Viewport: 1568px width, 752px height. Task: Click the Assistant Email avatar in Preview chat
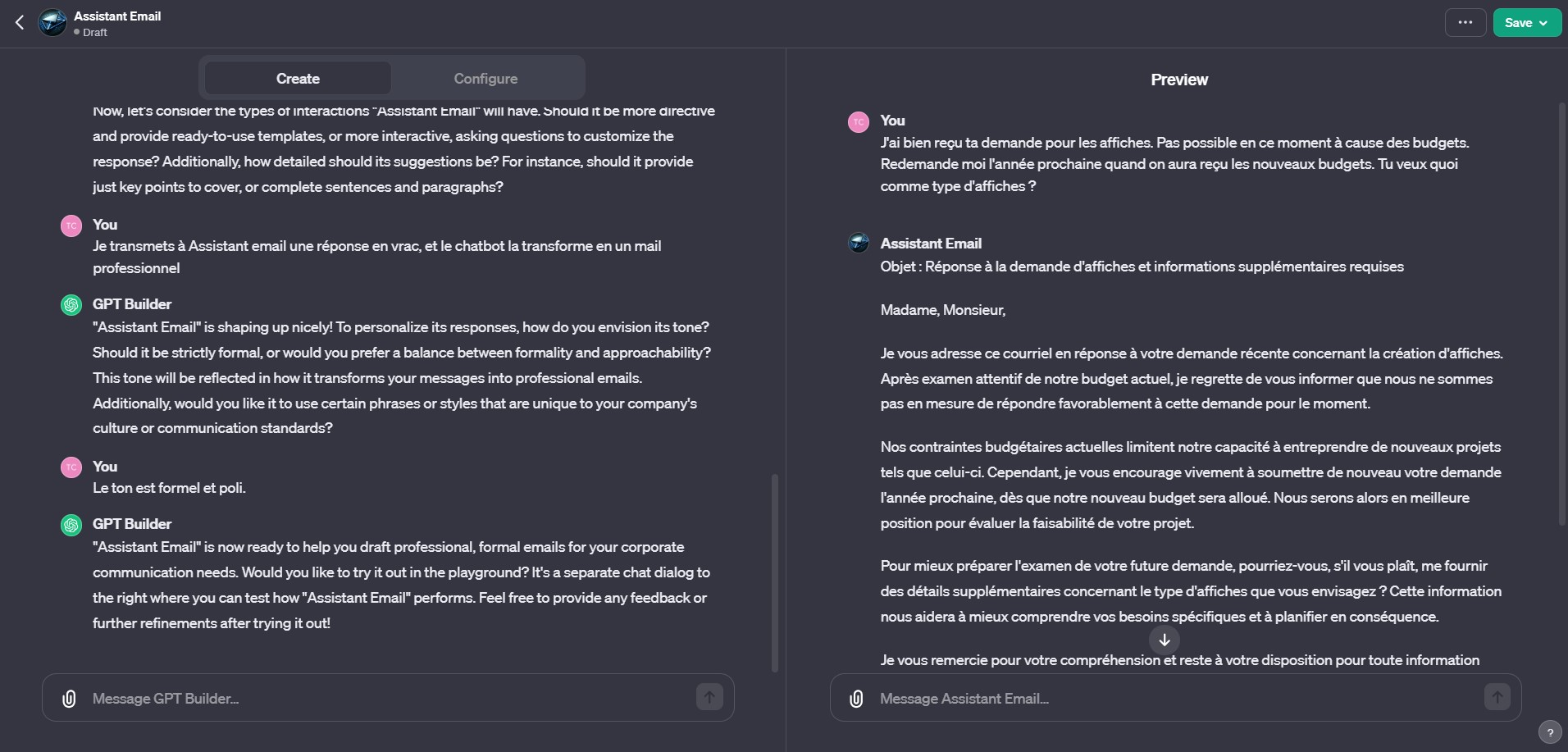click(859, 244)
